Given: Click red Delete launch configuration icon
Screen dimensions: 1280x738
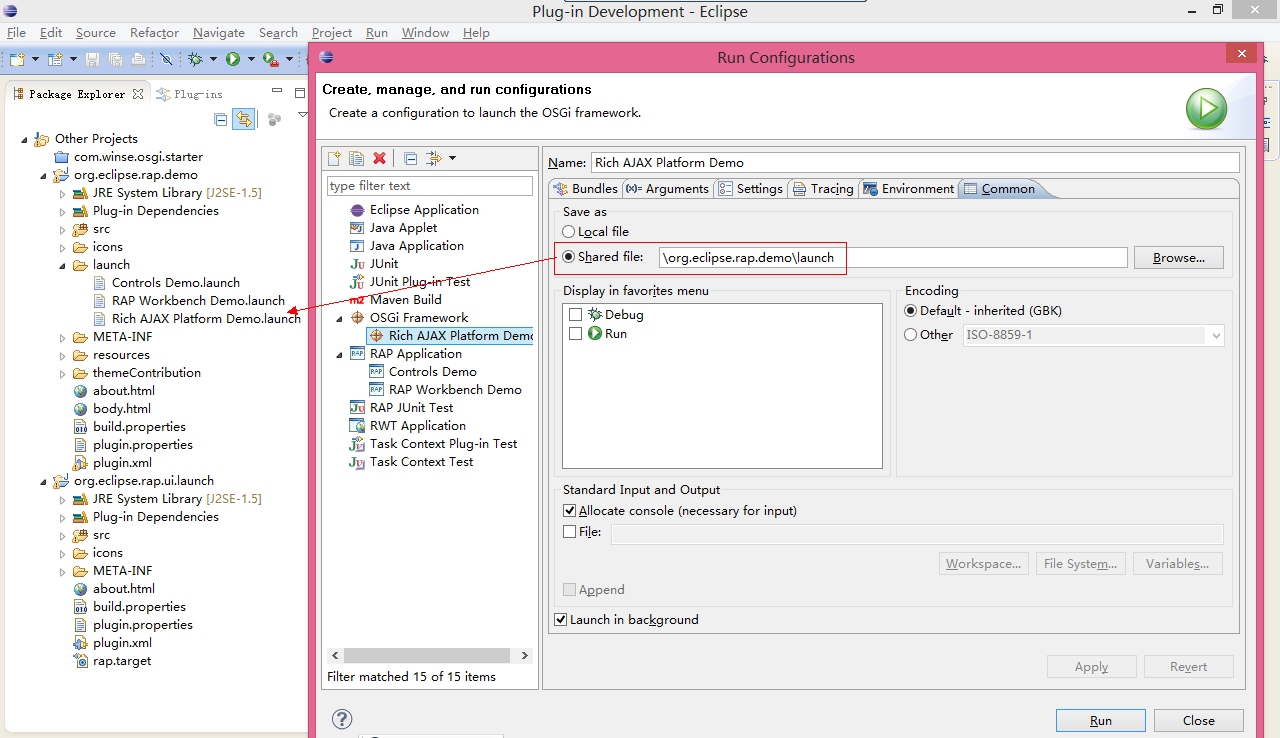Looking at the screenshot, I should [379, 158].
